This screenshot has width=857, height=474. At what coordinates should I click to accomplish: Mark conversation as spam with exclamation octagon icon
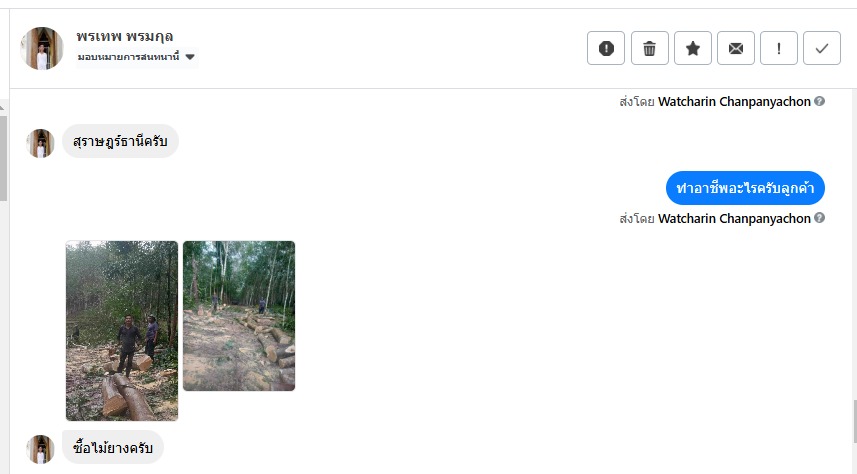point(606,48)
